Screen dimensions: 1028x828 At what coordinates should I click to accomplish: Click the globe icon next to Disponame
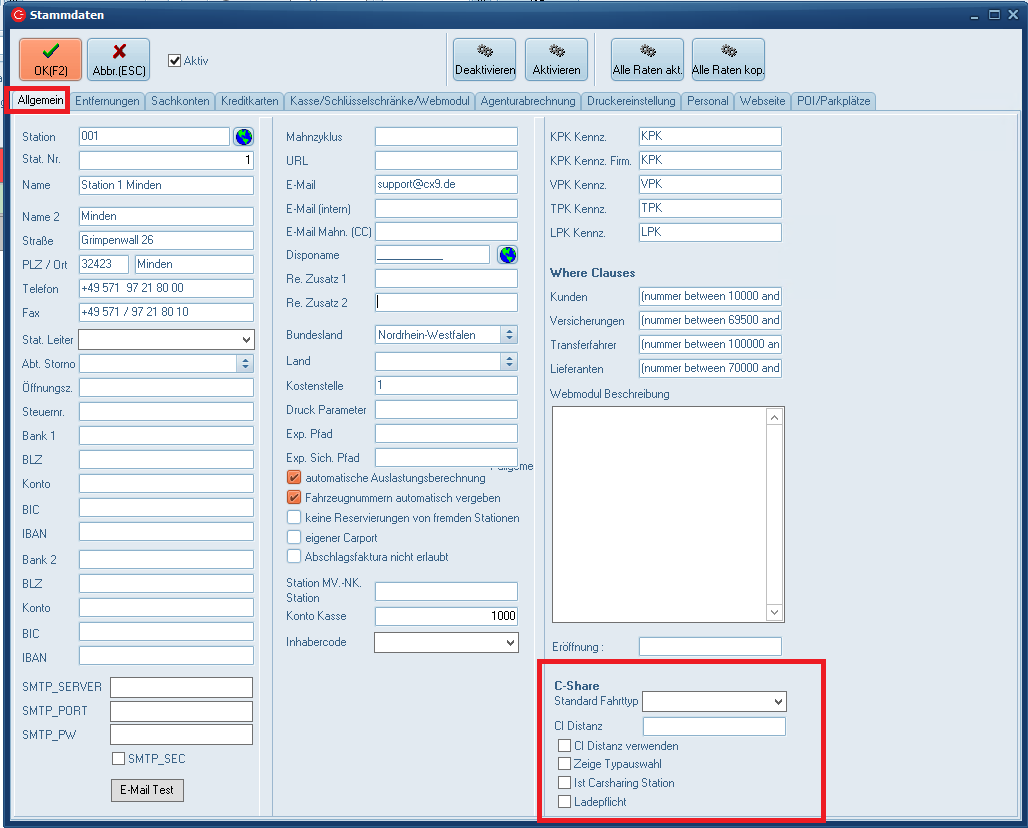coord(507,255)
